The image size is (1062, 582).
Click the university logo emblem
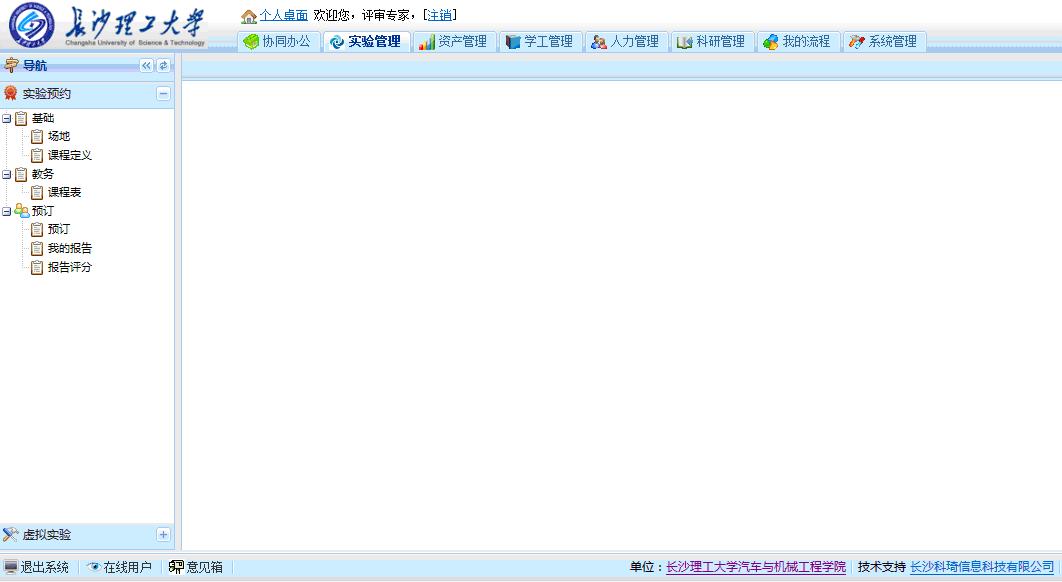coord(31,26)
